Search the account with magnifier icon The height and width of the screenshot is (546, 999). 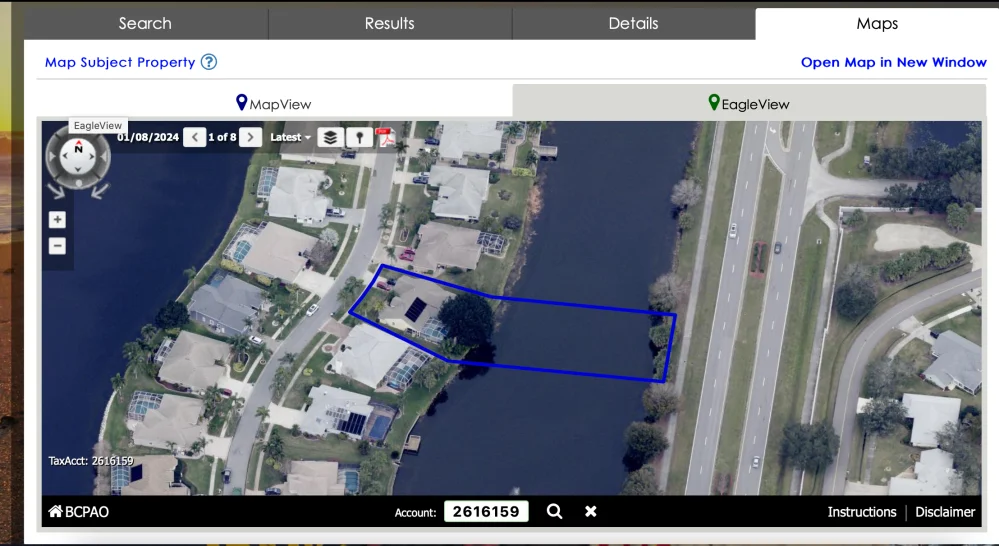tap(554, 512)
